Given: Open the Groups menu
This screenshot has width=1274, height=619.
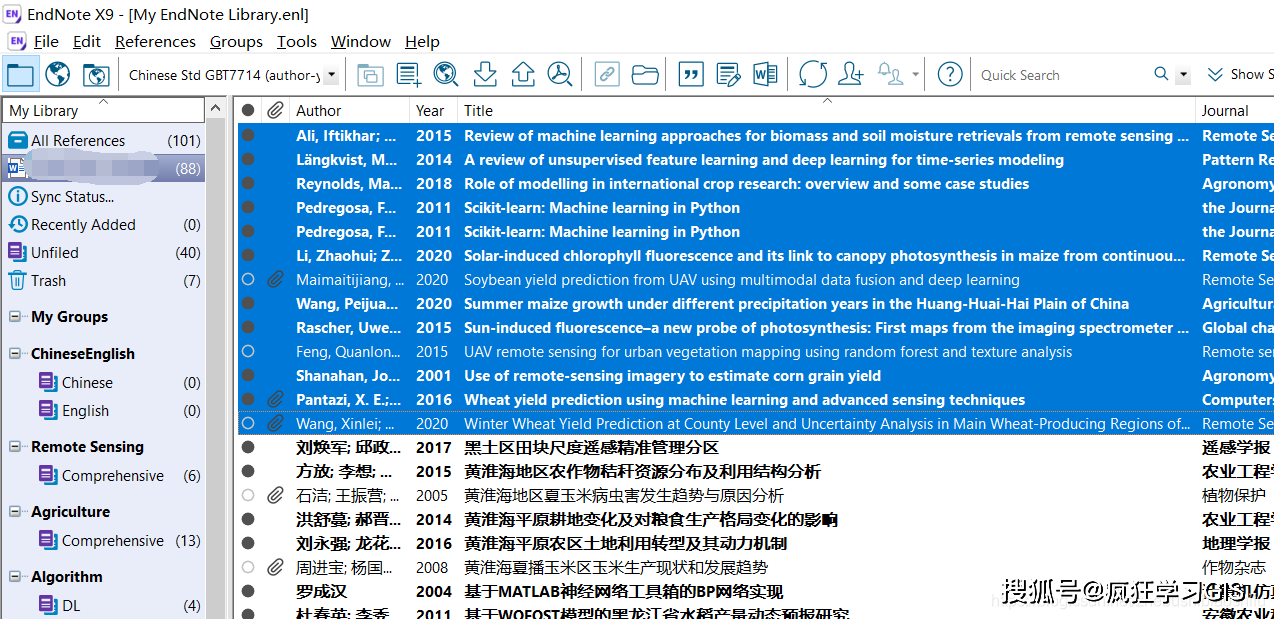Looking at the screenshot, I should pos(236,41).
